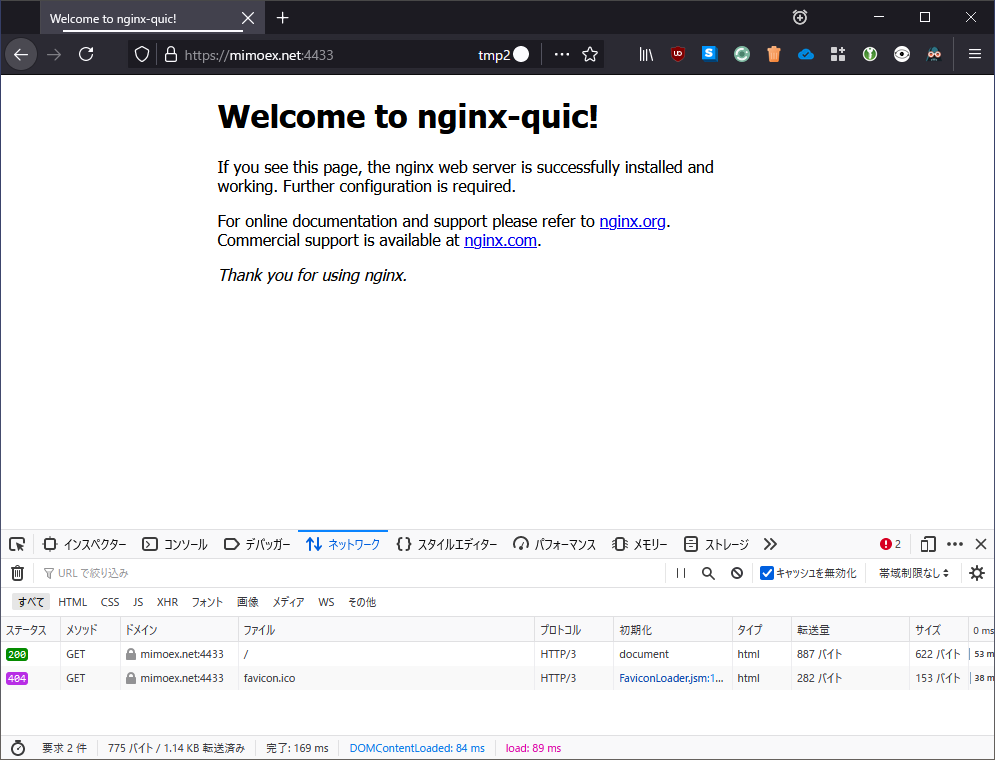Bookmark the page with the star
Image resolution: width=995 pixels, height=760 pixels.
tap(590, 54)
